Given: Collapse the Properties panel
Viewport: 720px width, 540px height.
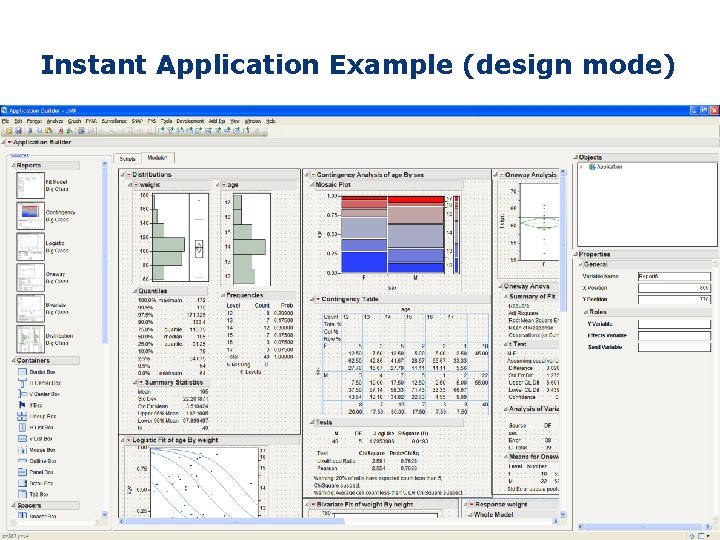Looking at the screenshot, I should click(576, 254).
